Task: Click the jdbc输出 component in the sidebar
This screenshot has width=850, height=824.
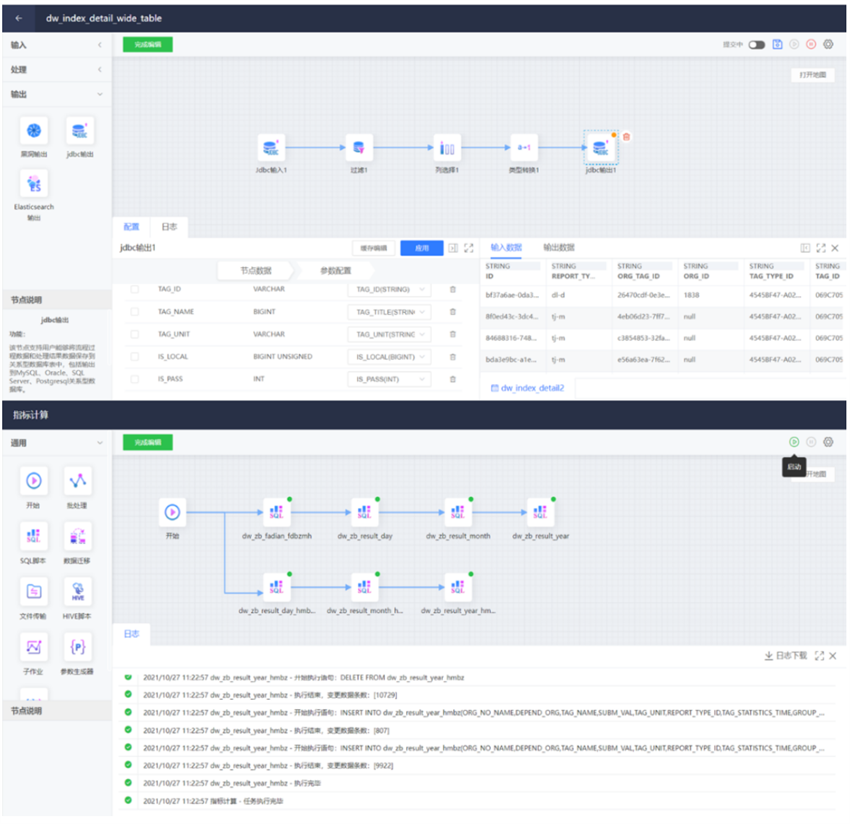Action: click(x=80, y=132)
